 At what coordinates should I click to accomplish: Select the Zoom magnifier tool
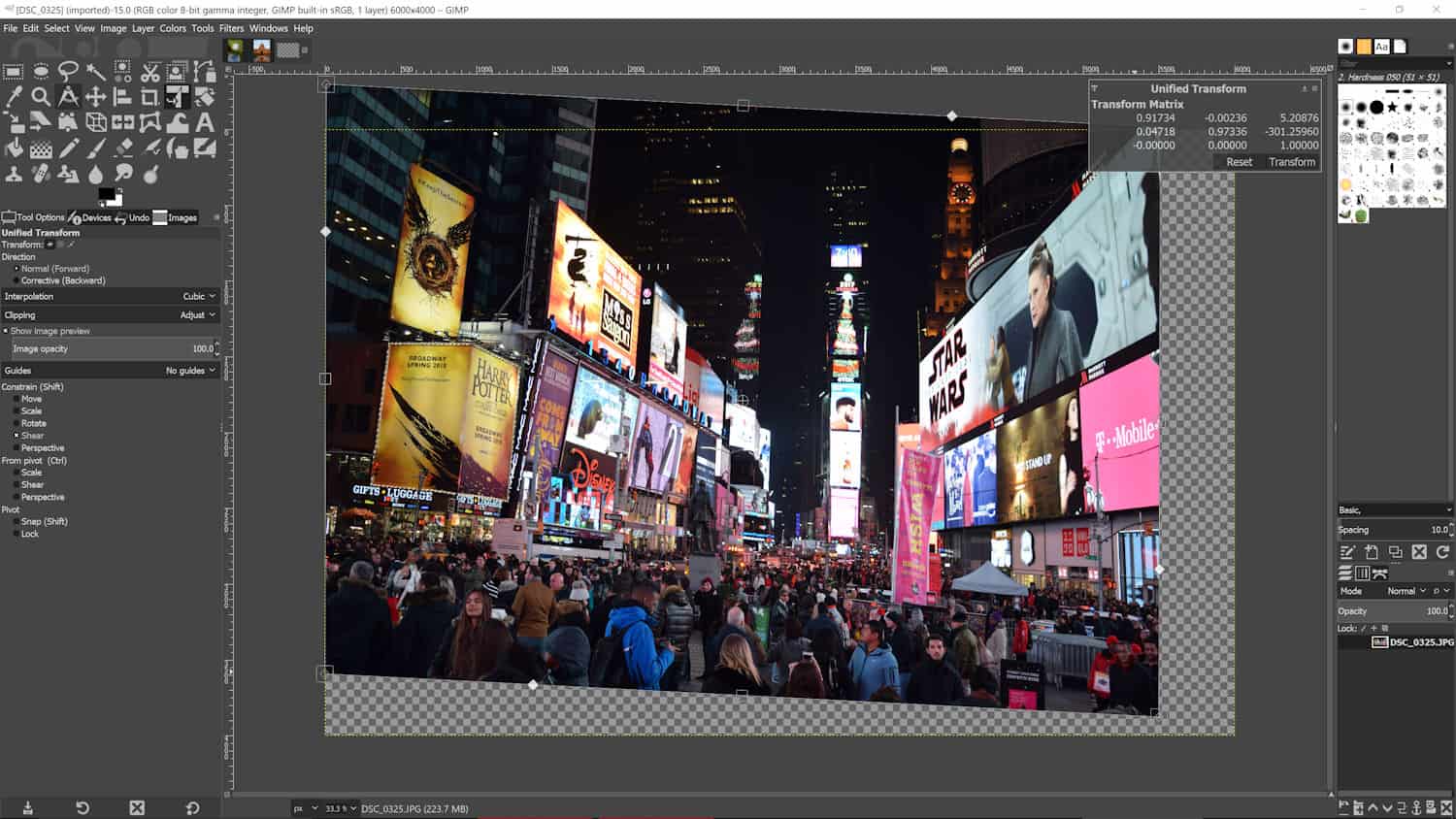click(x=41, y=96)
